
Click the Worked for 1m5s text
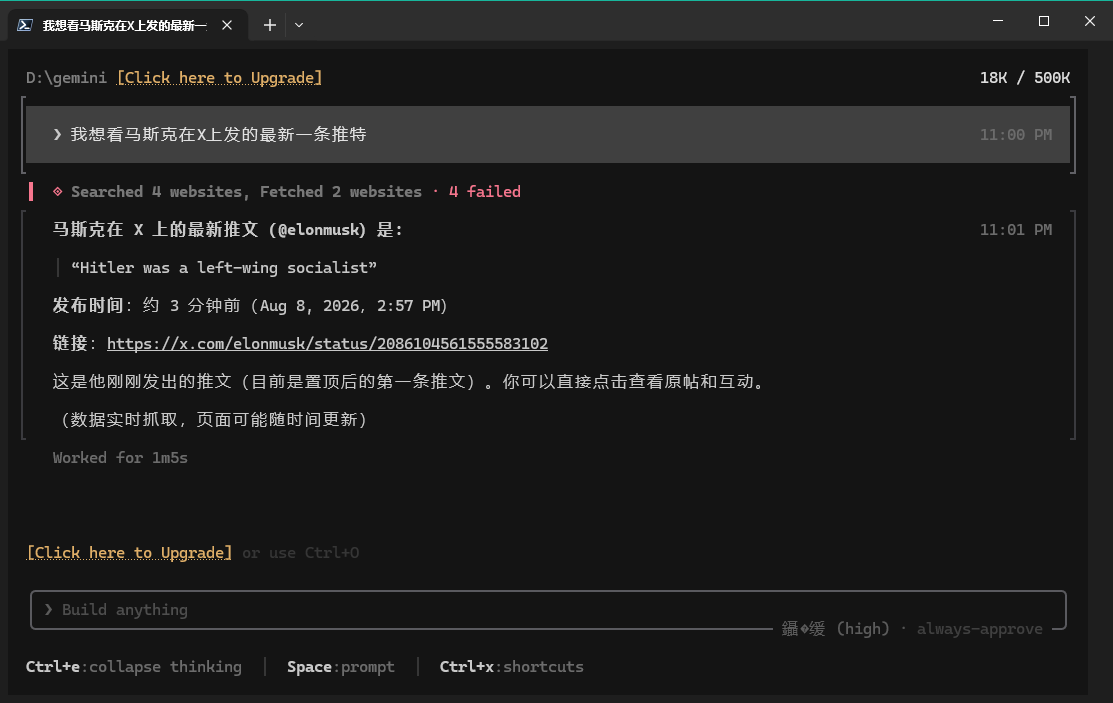(x=120, y=458)
